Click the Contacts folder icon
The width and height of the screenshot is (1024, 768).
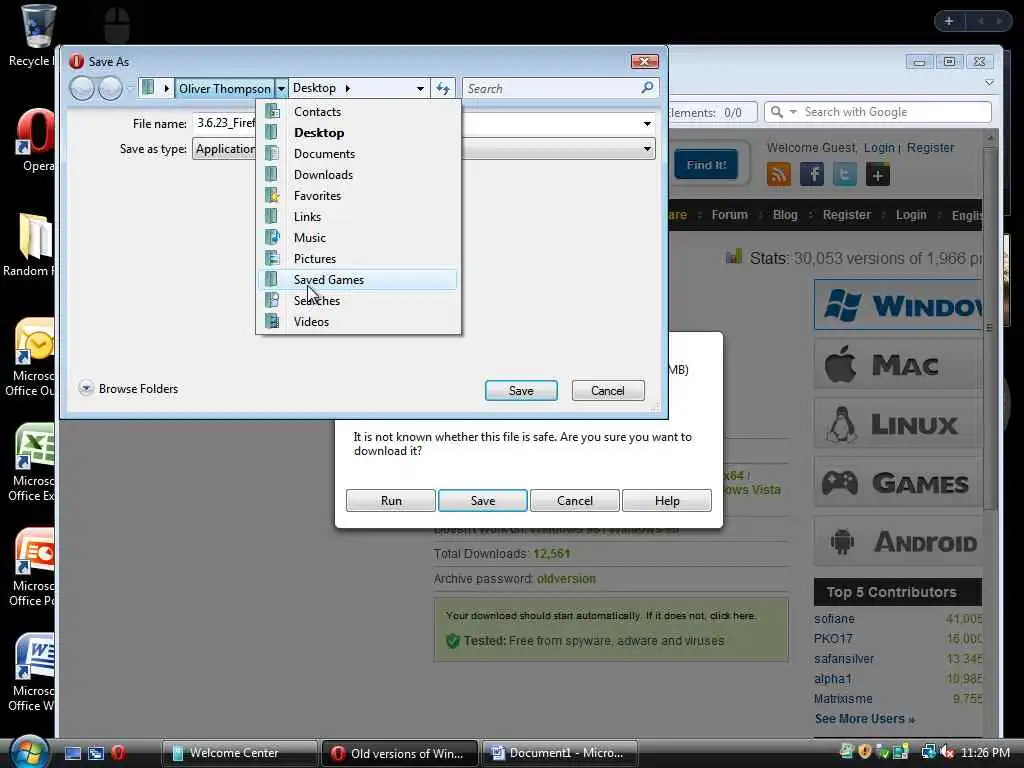point(272,111)
